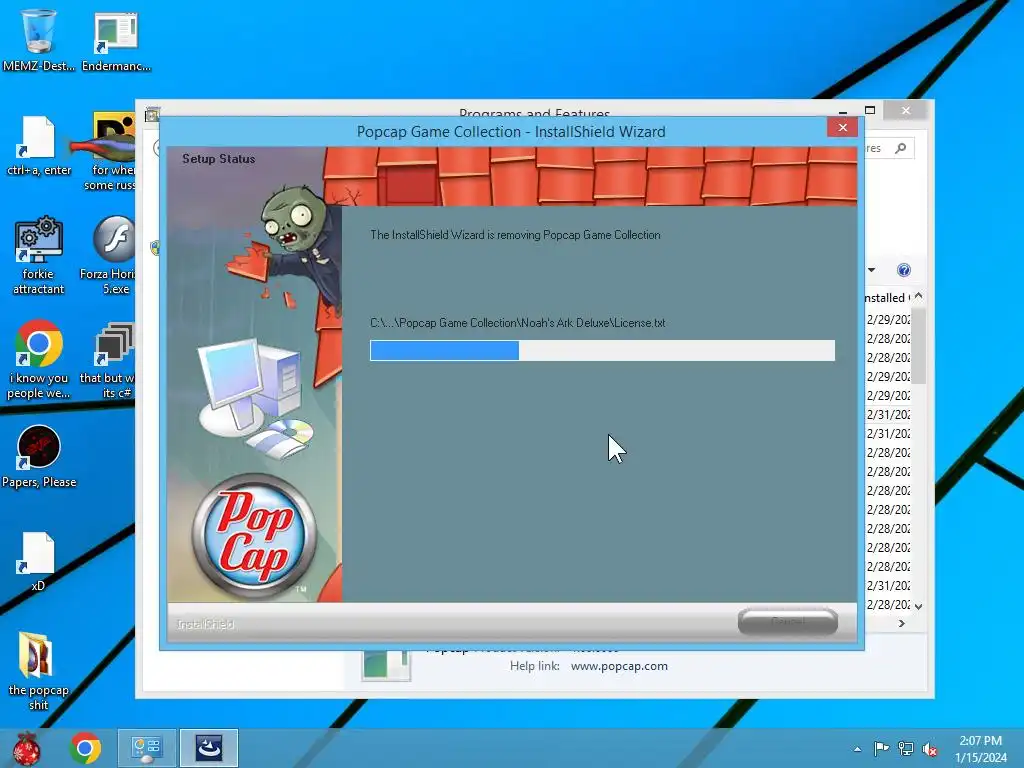Show hidden tray icons arrow
This screenshot has width=1024, height=768.
(x=857, y=749)
